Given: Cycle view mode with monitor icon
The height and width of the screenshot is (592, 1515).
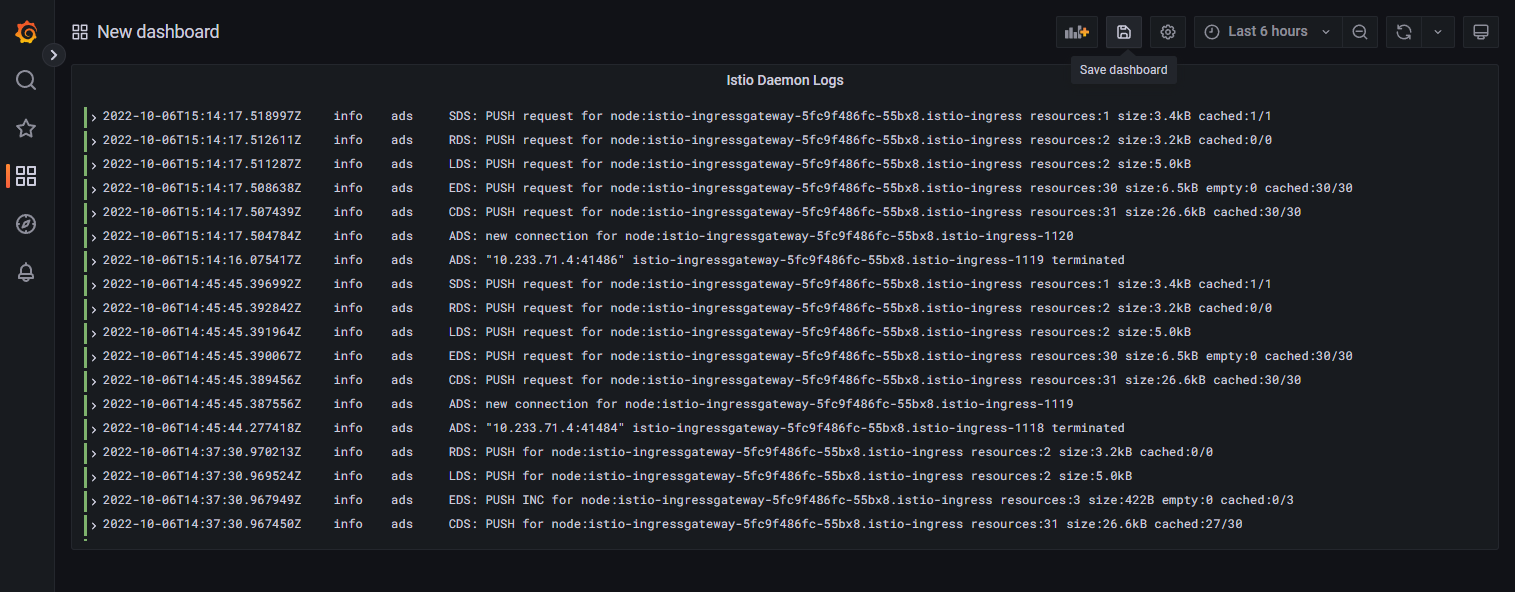Looking at the screenshot, I should tap(1480, 32).
